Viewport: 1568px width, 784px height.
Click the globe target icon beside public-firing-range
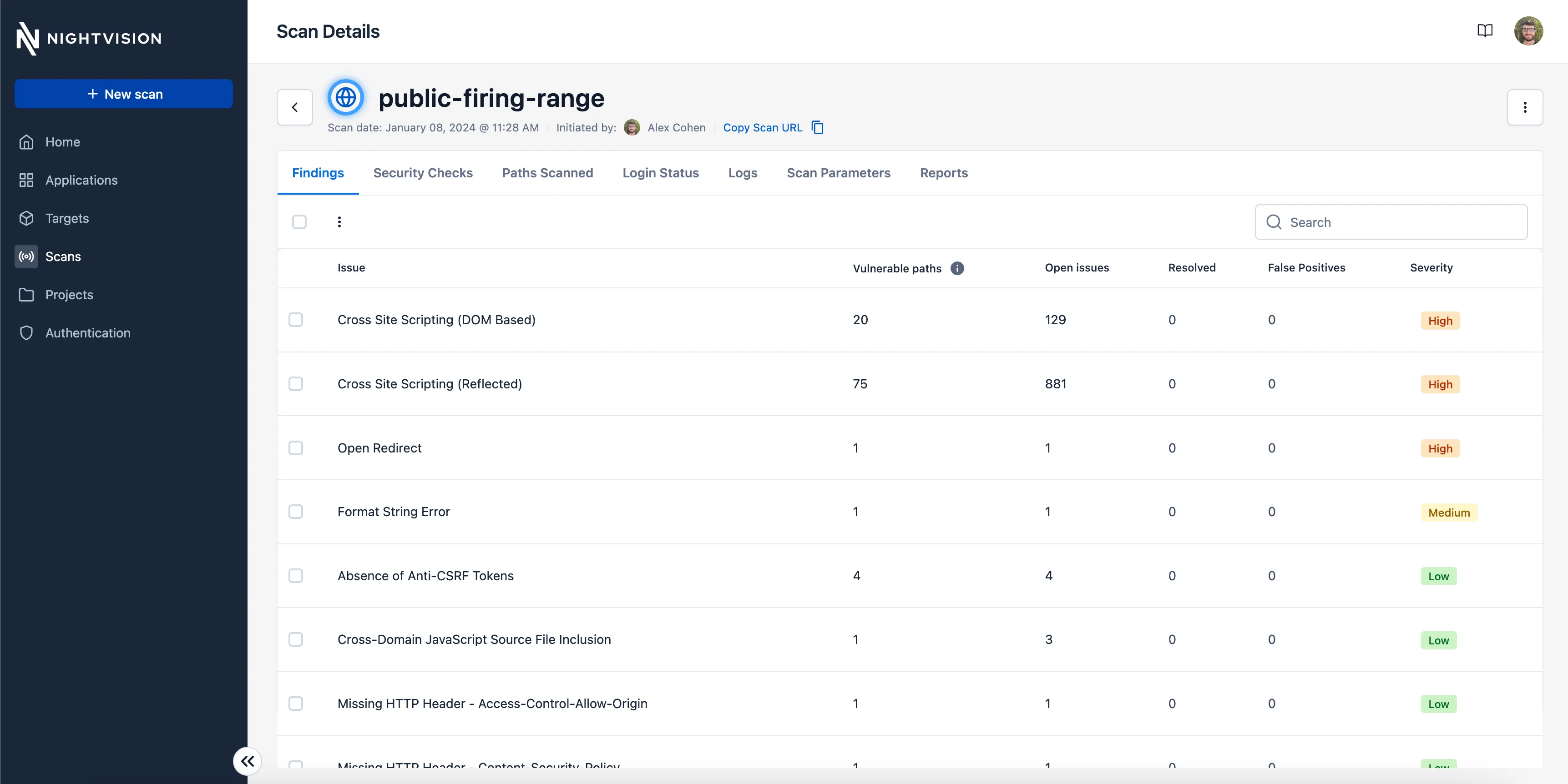coord(346,97)
